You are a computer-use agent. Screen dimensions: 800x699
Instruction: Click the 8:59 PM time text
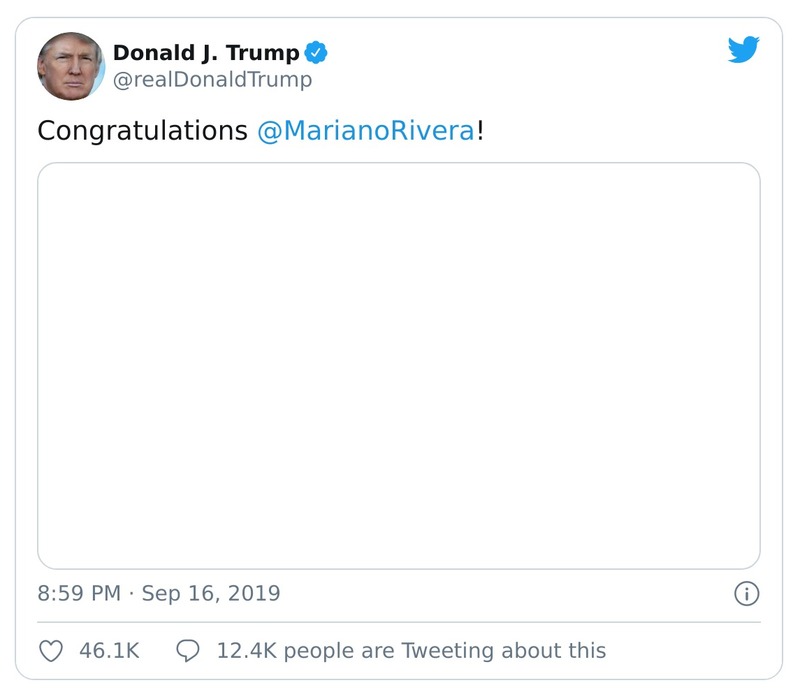click(76, 592)
